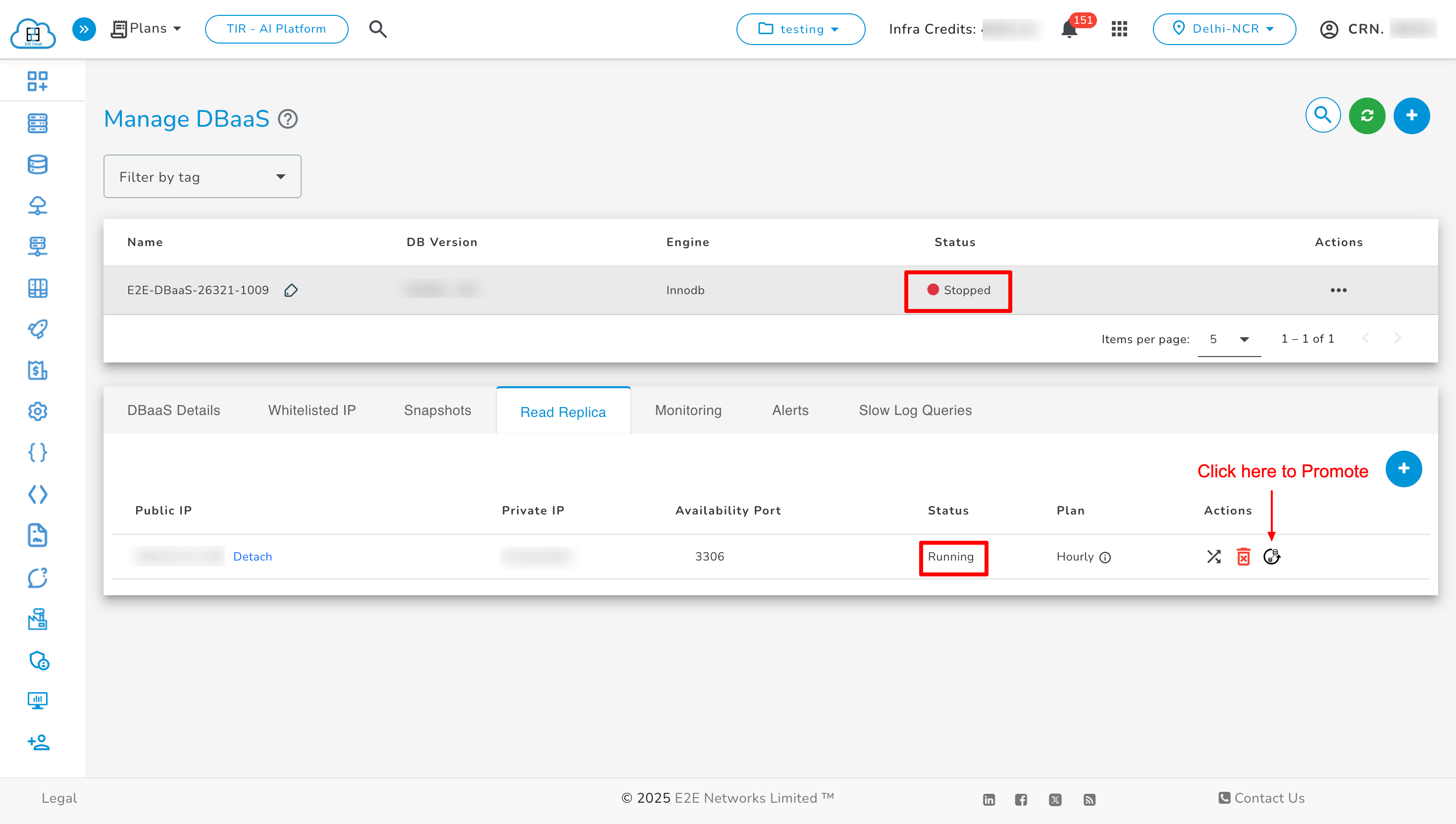The width and height of the screenshot is (1456, 824).
Task: Select the compute nodes icon in sidebar
Action: (37, 123)
